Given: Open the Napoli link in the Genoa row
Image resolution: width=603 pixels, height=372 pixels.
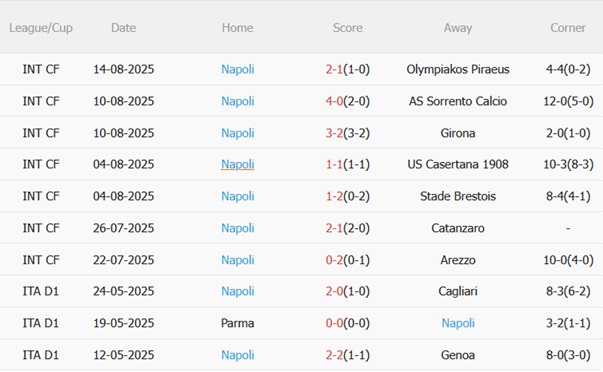Looking at the screenshot, I should pyautogui.click(x=238, y=355).
